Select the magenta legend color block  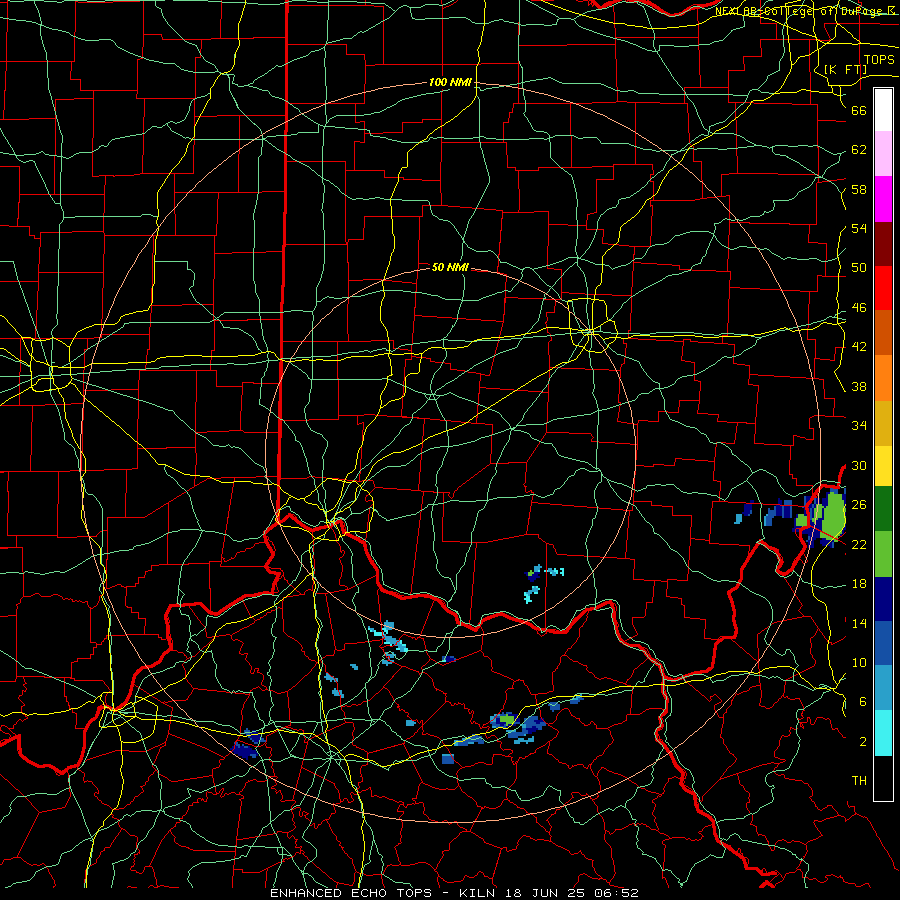(883, 199)
